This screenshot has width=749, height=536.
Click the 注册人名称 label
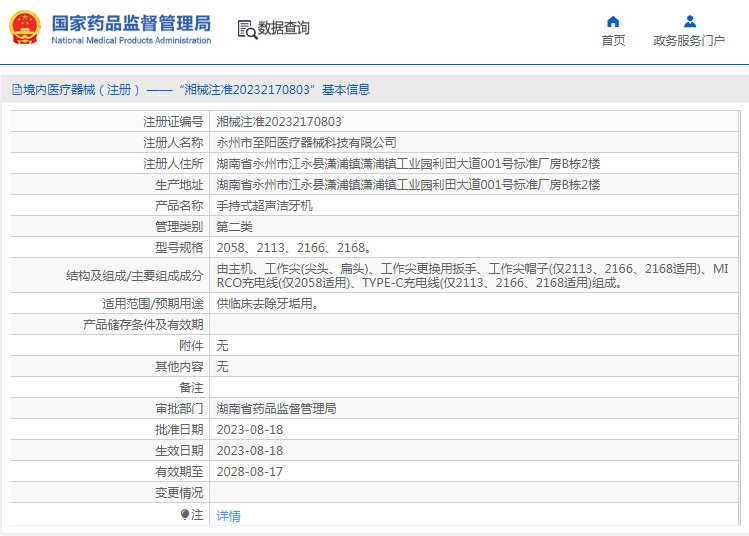point(173,143)
